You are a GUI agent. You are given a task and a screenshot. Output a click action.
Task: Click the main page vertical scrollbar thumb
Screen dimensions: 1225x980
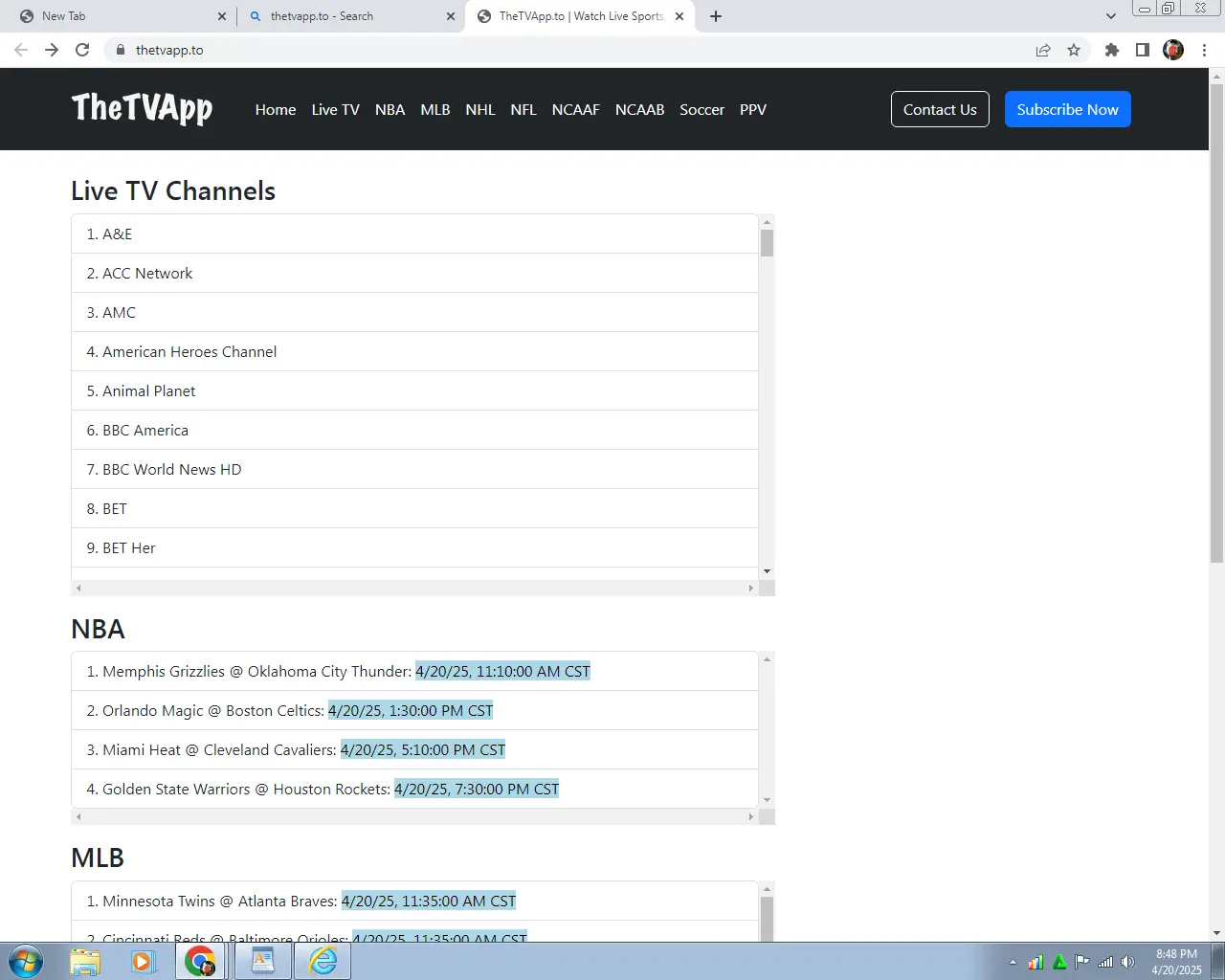1216,323
